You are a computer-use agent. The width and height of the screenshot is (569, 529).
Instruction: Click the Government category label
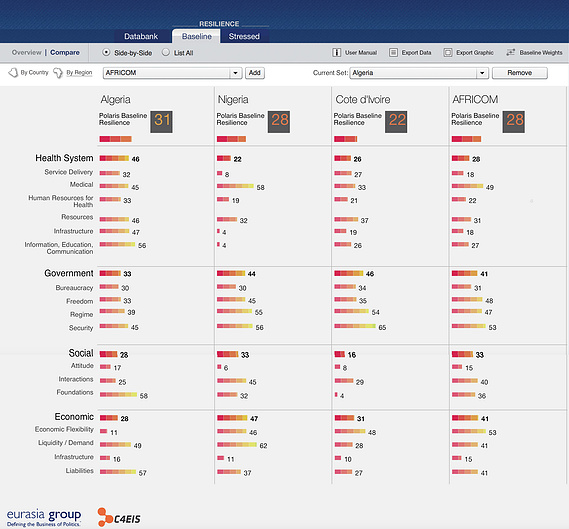[x=69, y=273]
